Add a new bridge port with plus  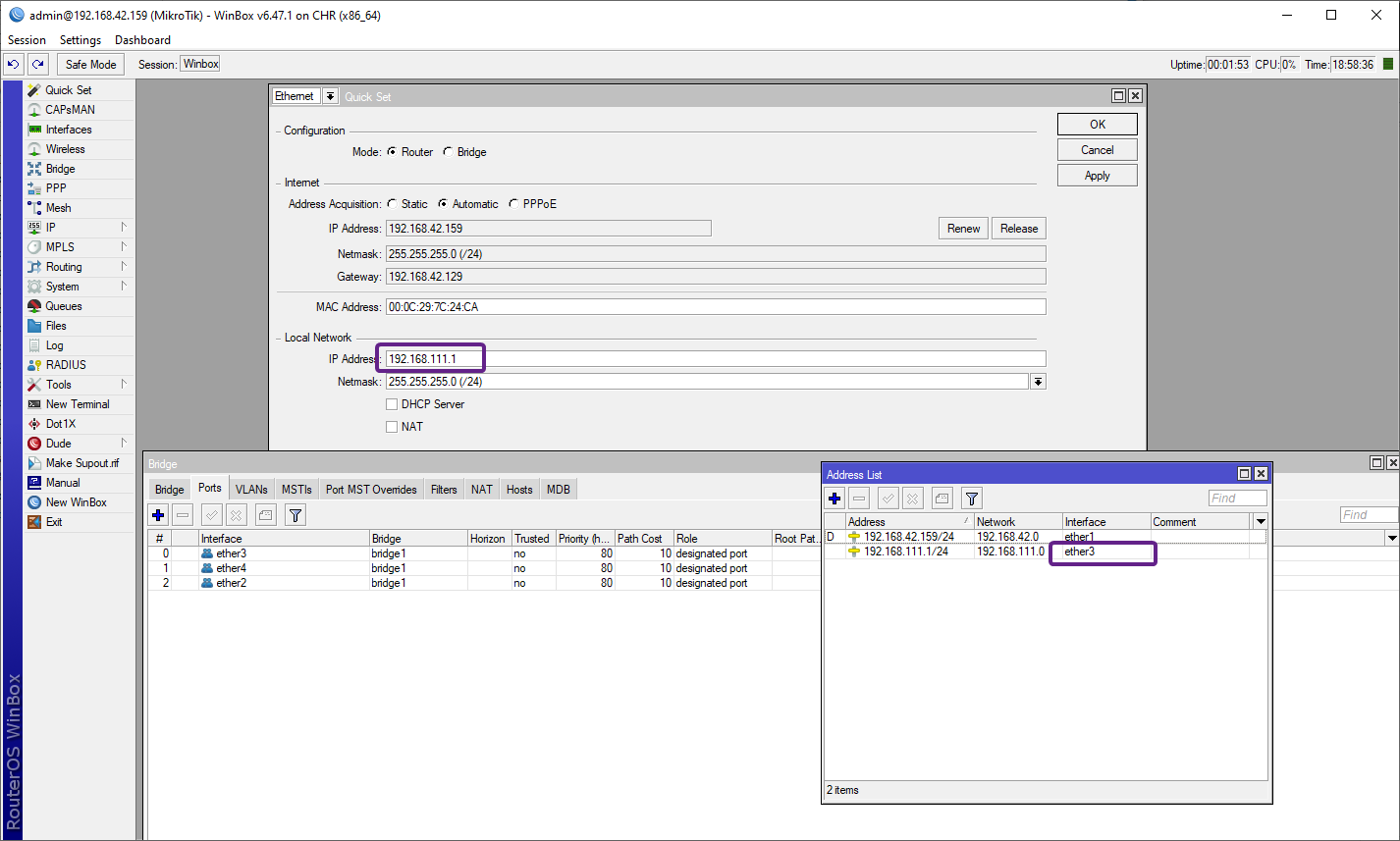(158, 514)
